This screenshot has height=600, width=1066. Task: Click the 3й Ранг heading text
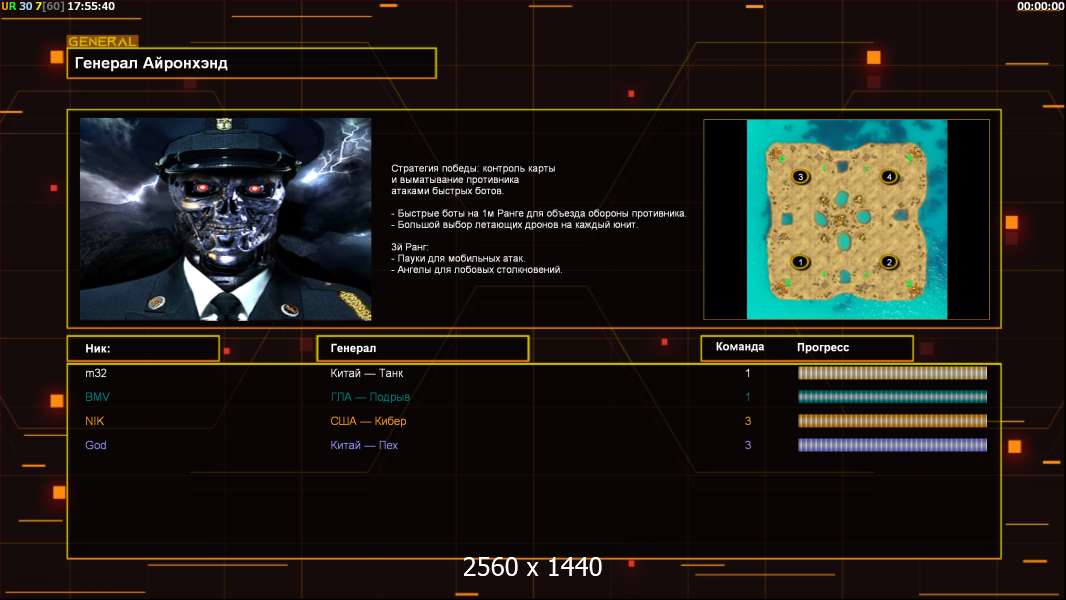coord(409,247)
